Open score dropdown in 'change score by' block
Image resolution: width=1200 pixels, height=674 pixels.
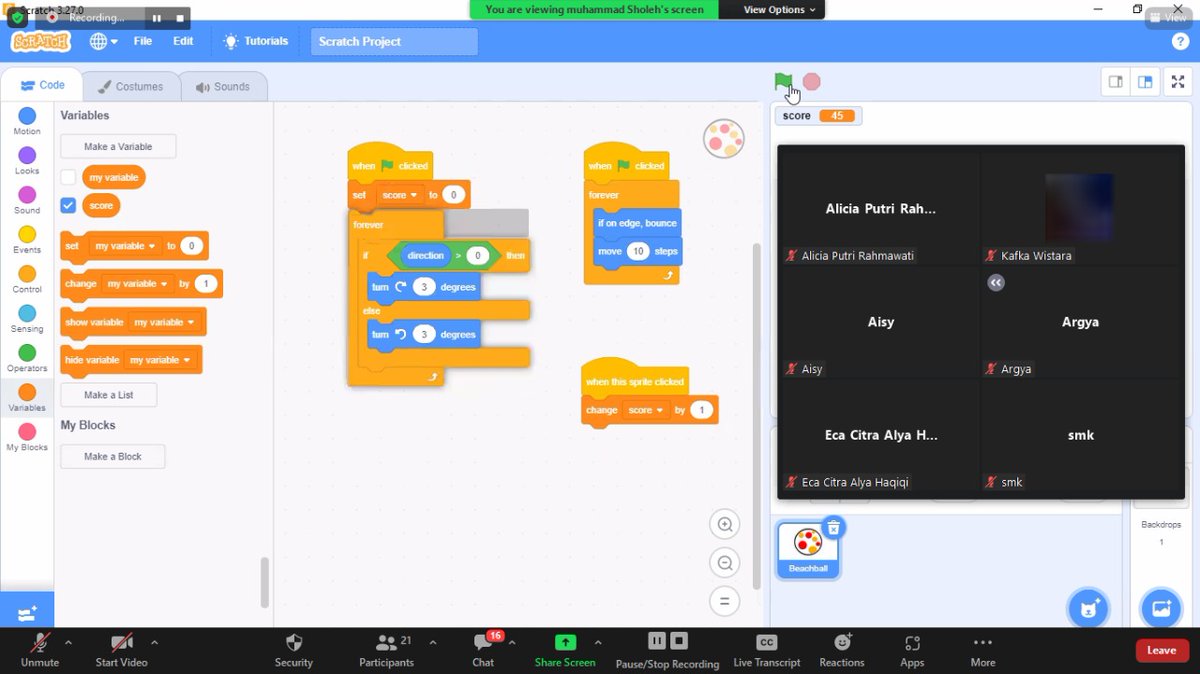click(x=646, y=410)
